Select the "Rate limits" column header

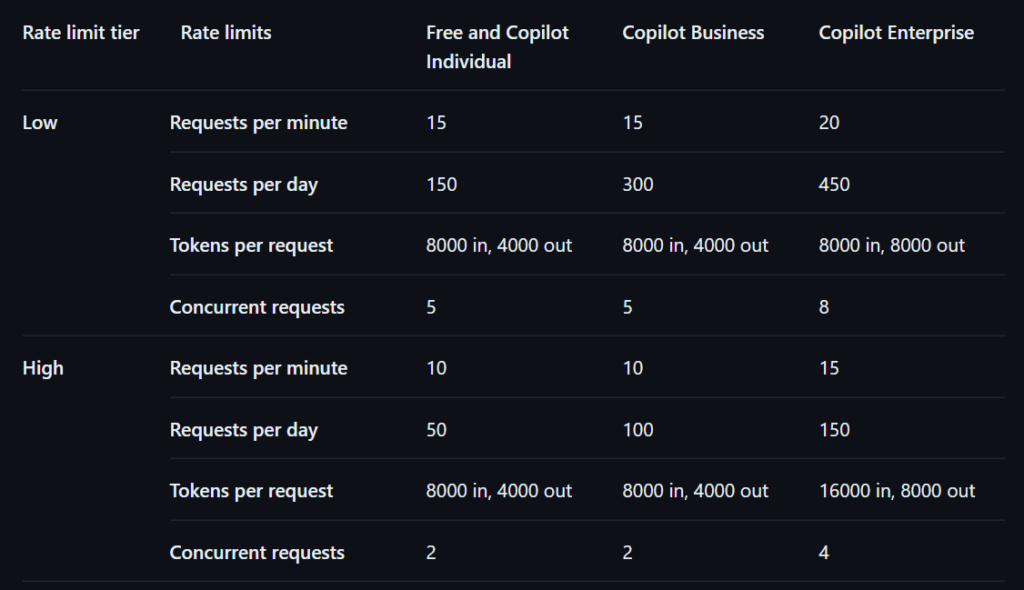pos(226,33)
